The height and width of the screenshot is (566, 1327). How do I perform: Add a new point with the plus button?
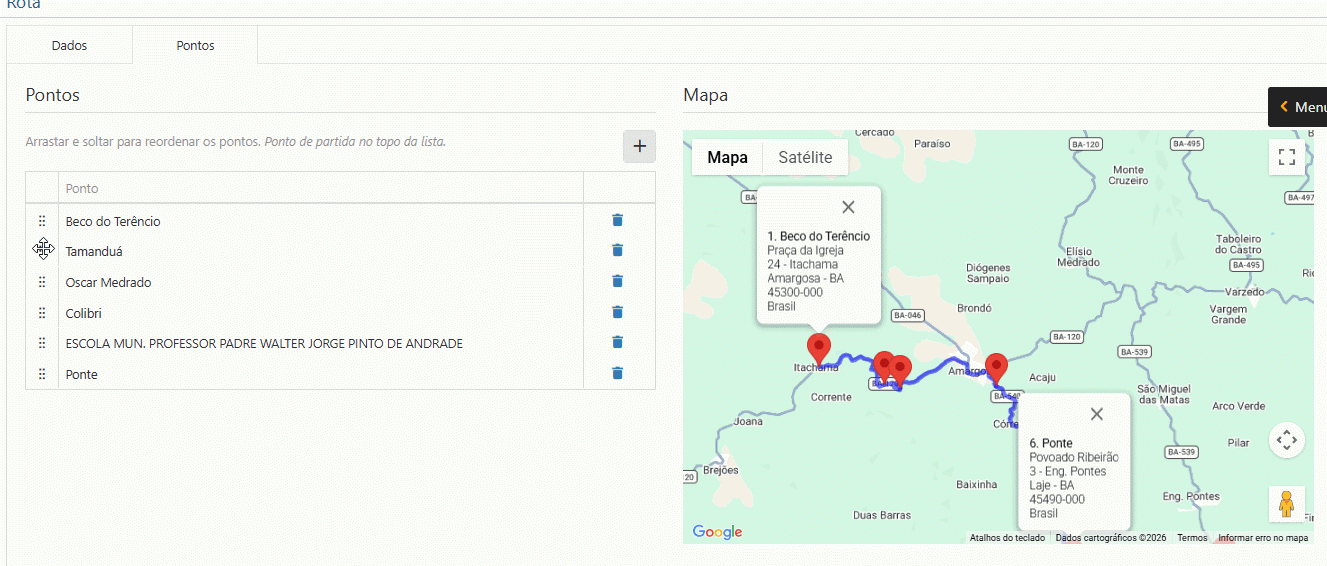tap(639, 146)
